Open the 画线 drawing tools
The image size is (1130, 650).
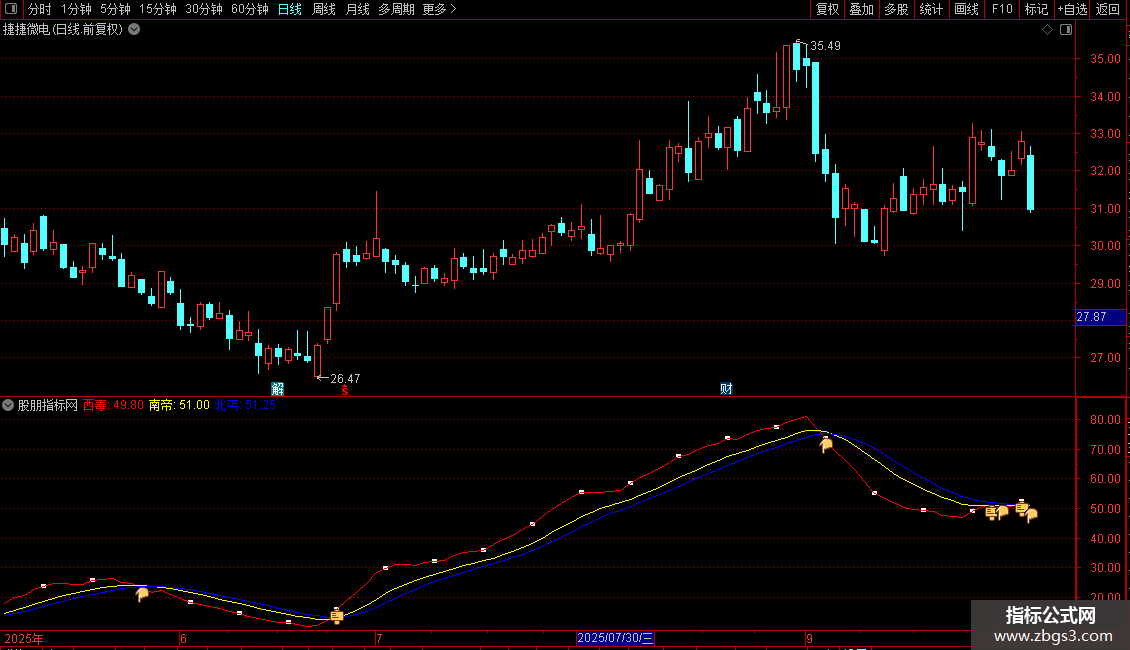coord(966,9)
